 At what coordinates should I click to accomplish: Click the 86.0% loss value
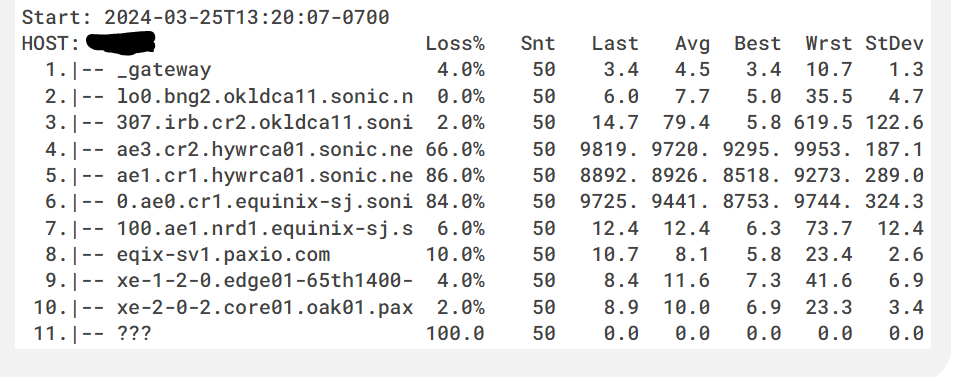(455, 176)
